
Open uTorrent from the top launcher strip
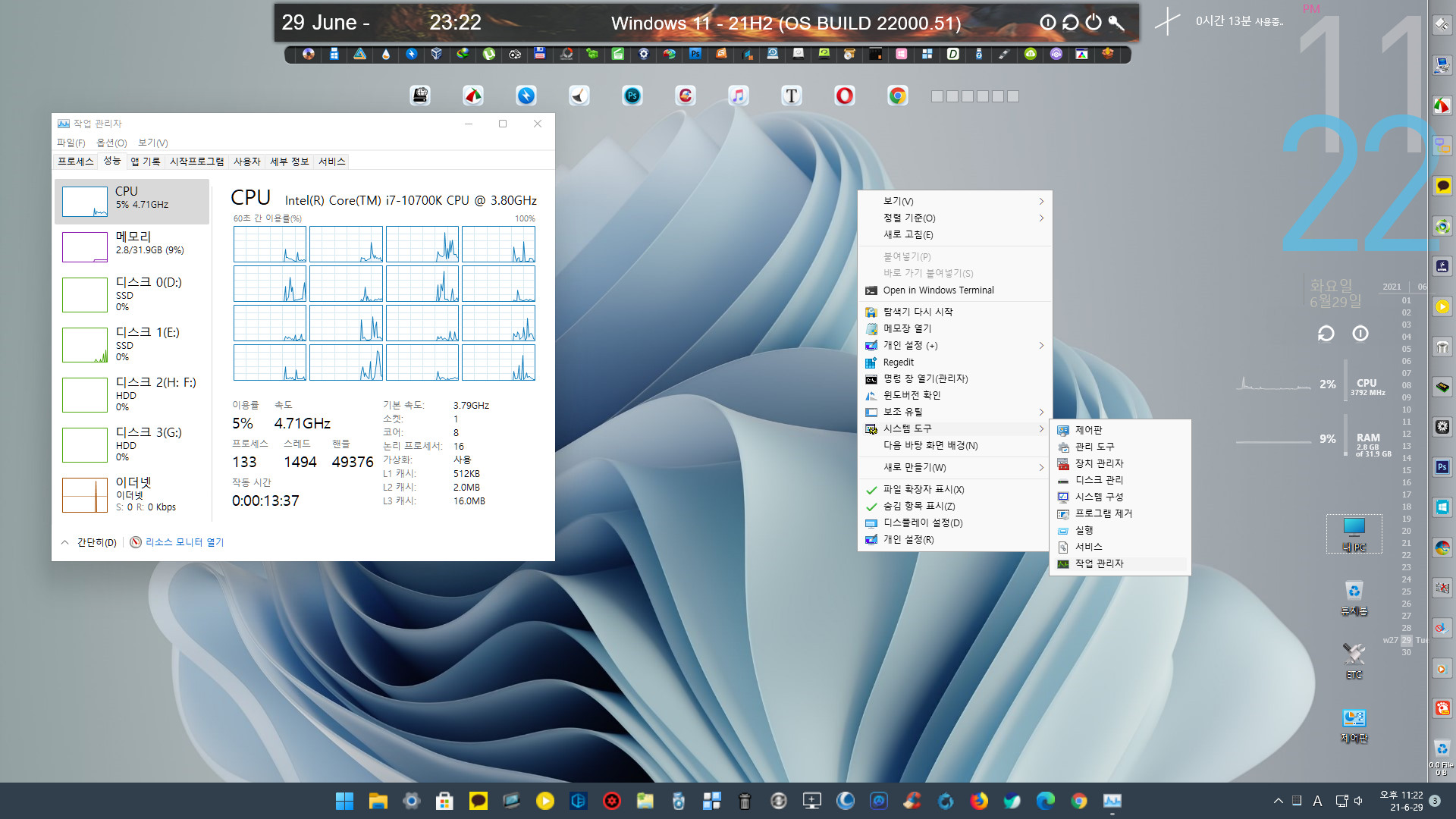point(489,54)
